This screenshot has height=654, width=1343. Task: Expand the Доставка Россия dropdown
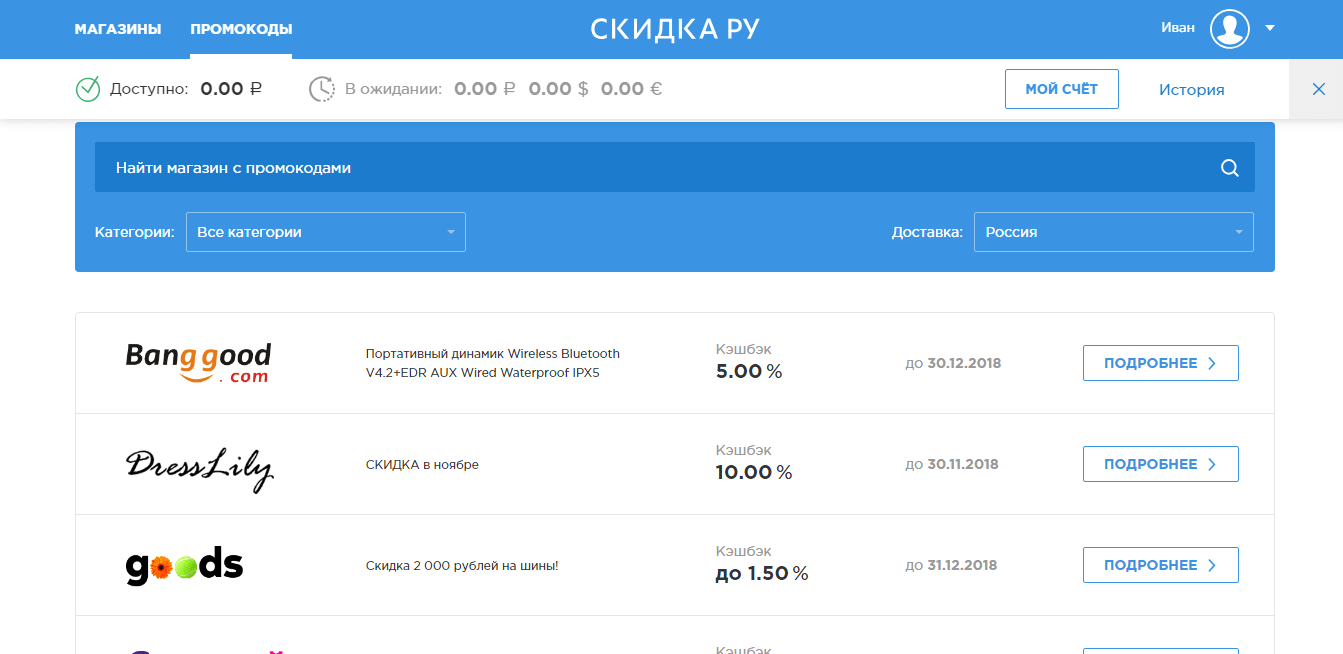[1112, 232]
